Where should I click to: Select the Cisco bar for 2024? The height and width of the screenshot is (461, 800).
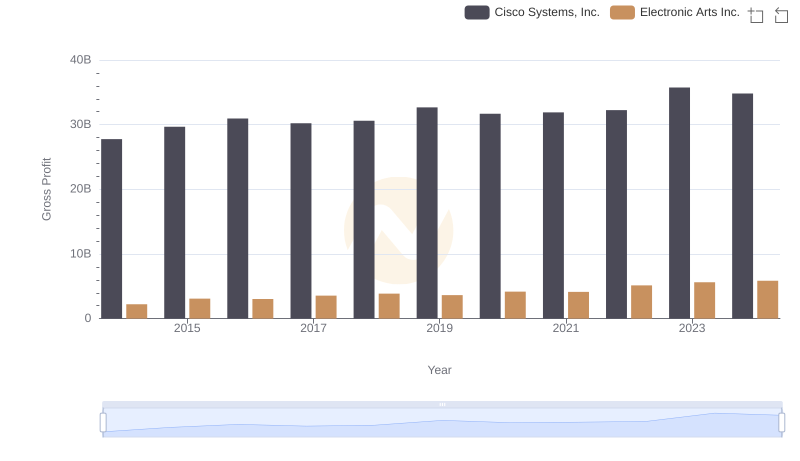[x=742, y=206]
